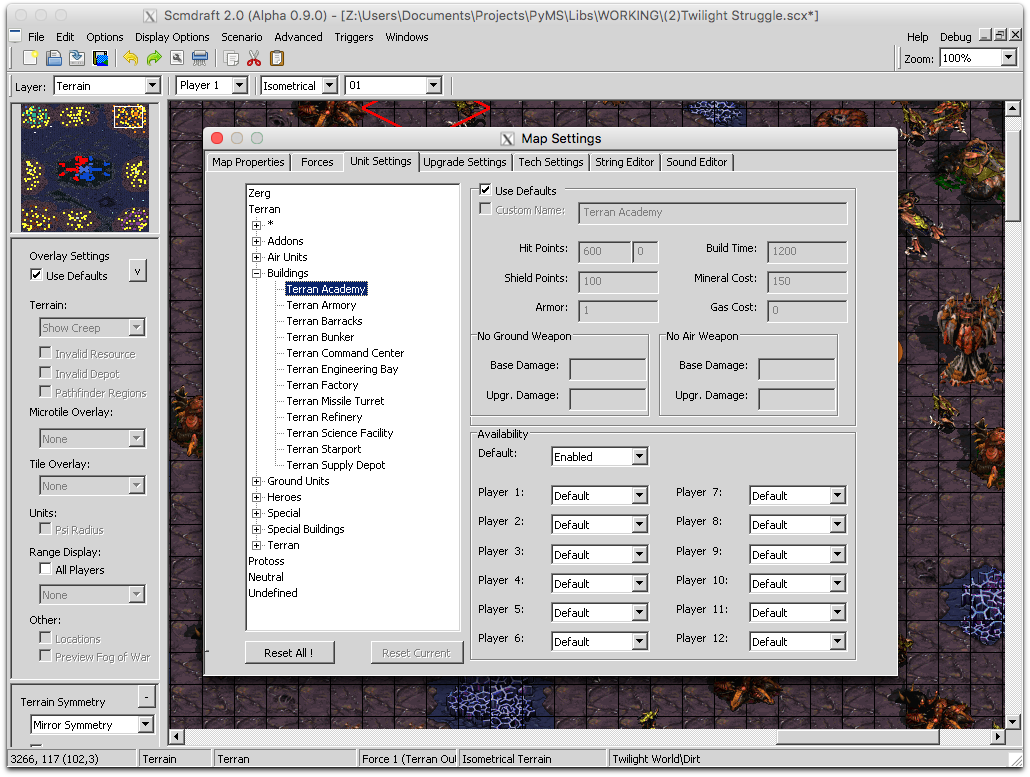Toggle Use Defaults under Overlay Settings

tap(37, 275)
